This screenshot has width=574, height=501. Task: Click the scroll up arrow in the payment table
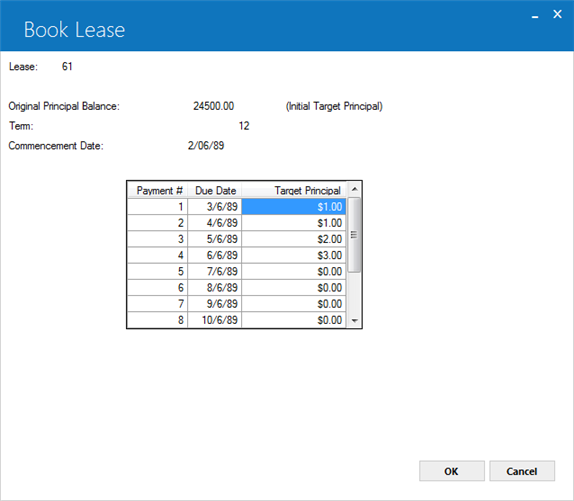tap(354, 189)
